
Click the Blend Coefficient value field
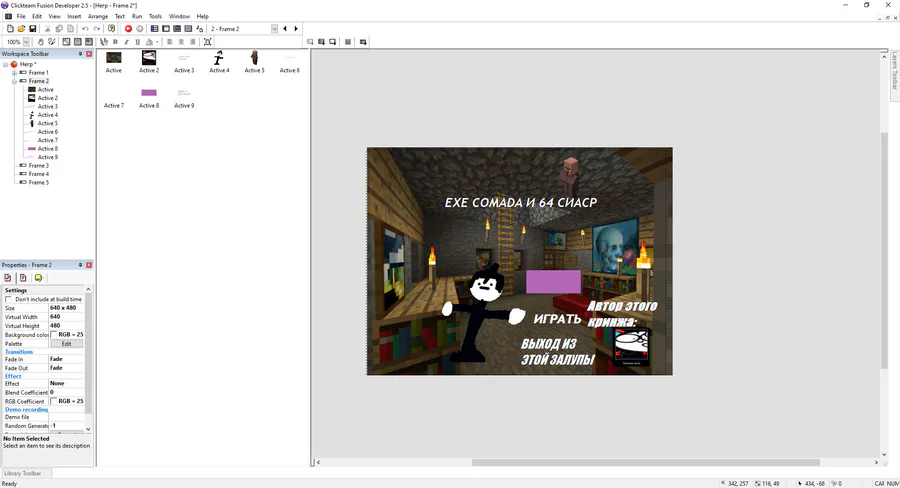pos(66,392)
